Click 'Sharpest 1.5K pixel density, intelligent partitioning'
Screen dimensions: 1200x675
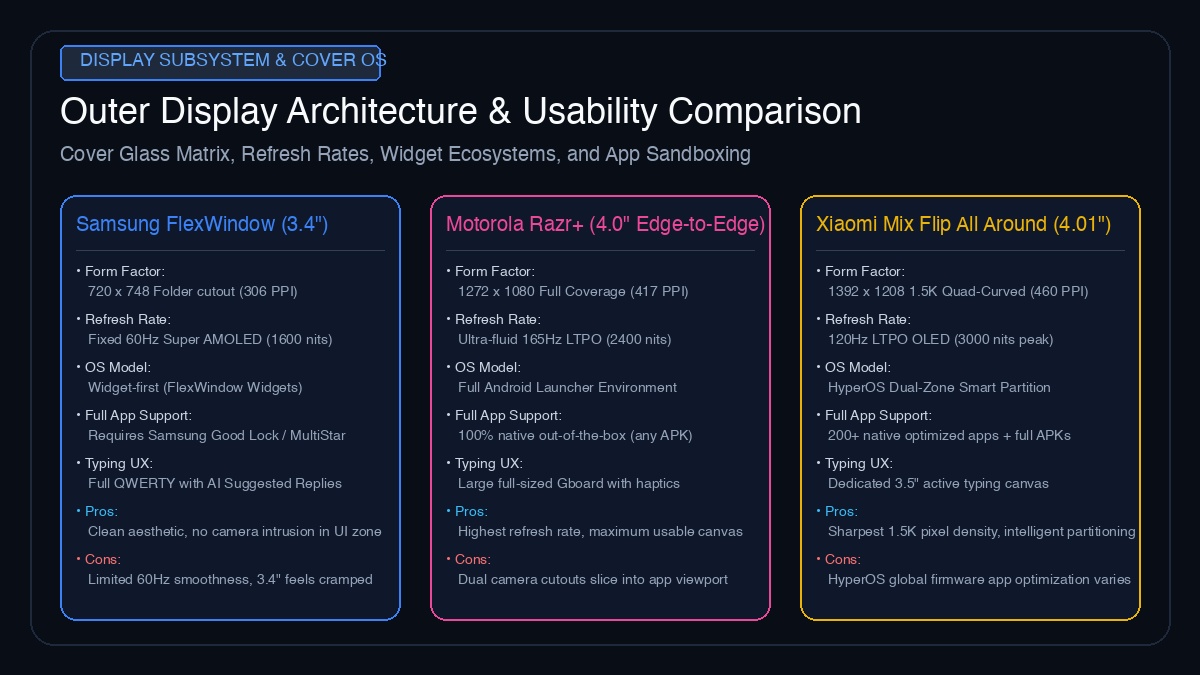982,531
